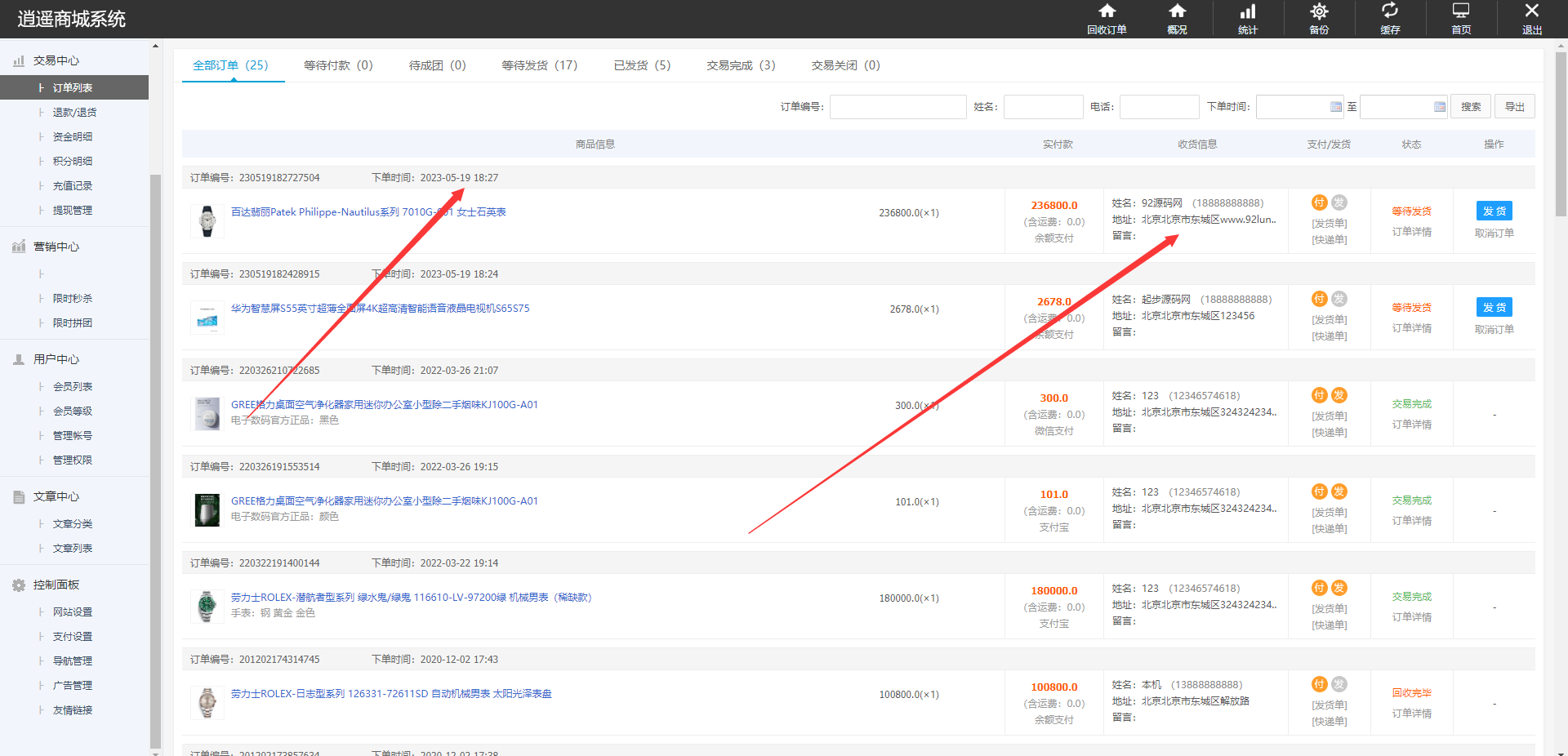Refresh cache with the 缓存 icon

tap(1389, 19)
